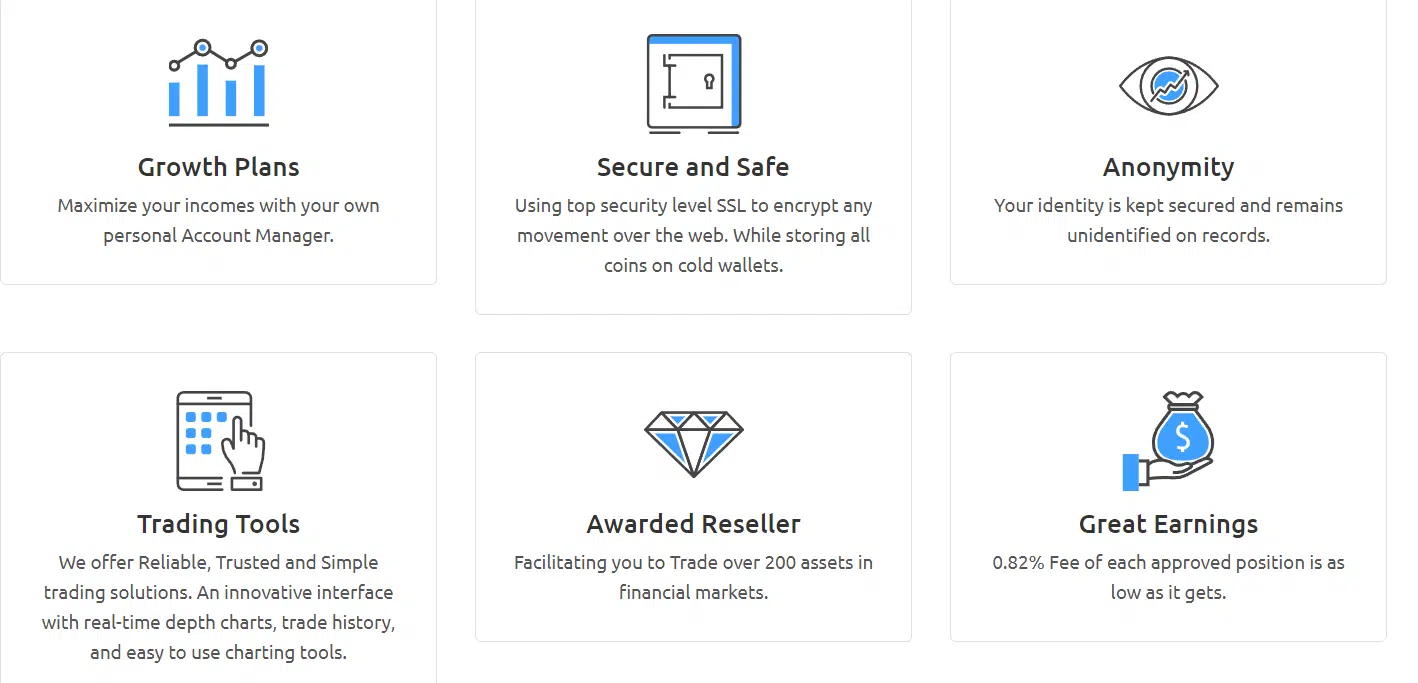Screen dimensions: 1418x683
Task: Click the identity kept secured description
Action: pos(1168,221)
